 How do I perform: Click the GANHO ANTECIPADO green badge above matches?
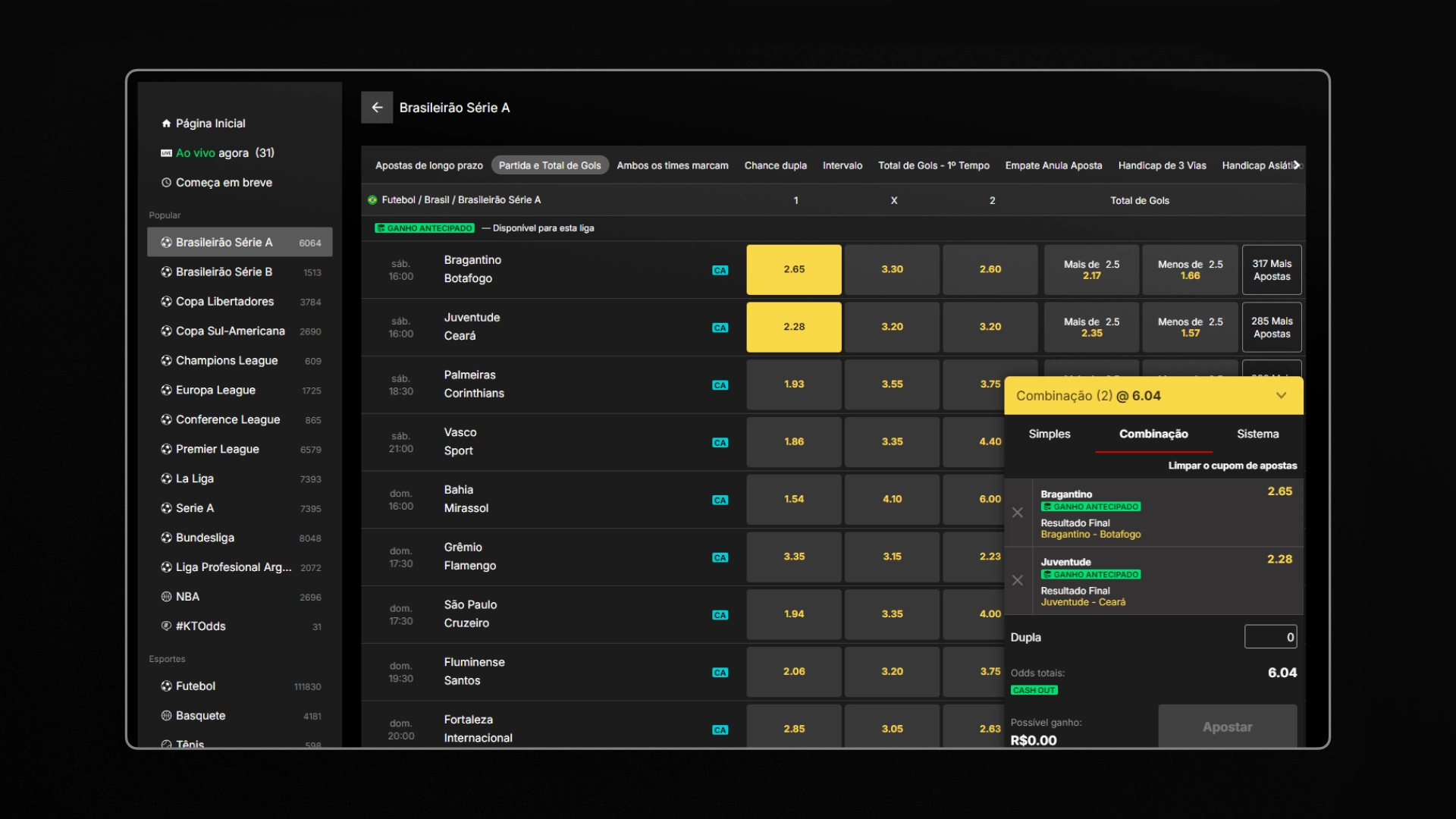pyautogui.click(x=425, y=228)
